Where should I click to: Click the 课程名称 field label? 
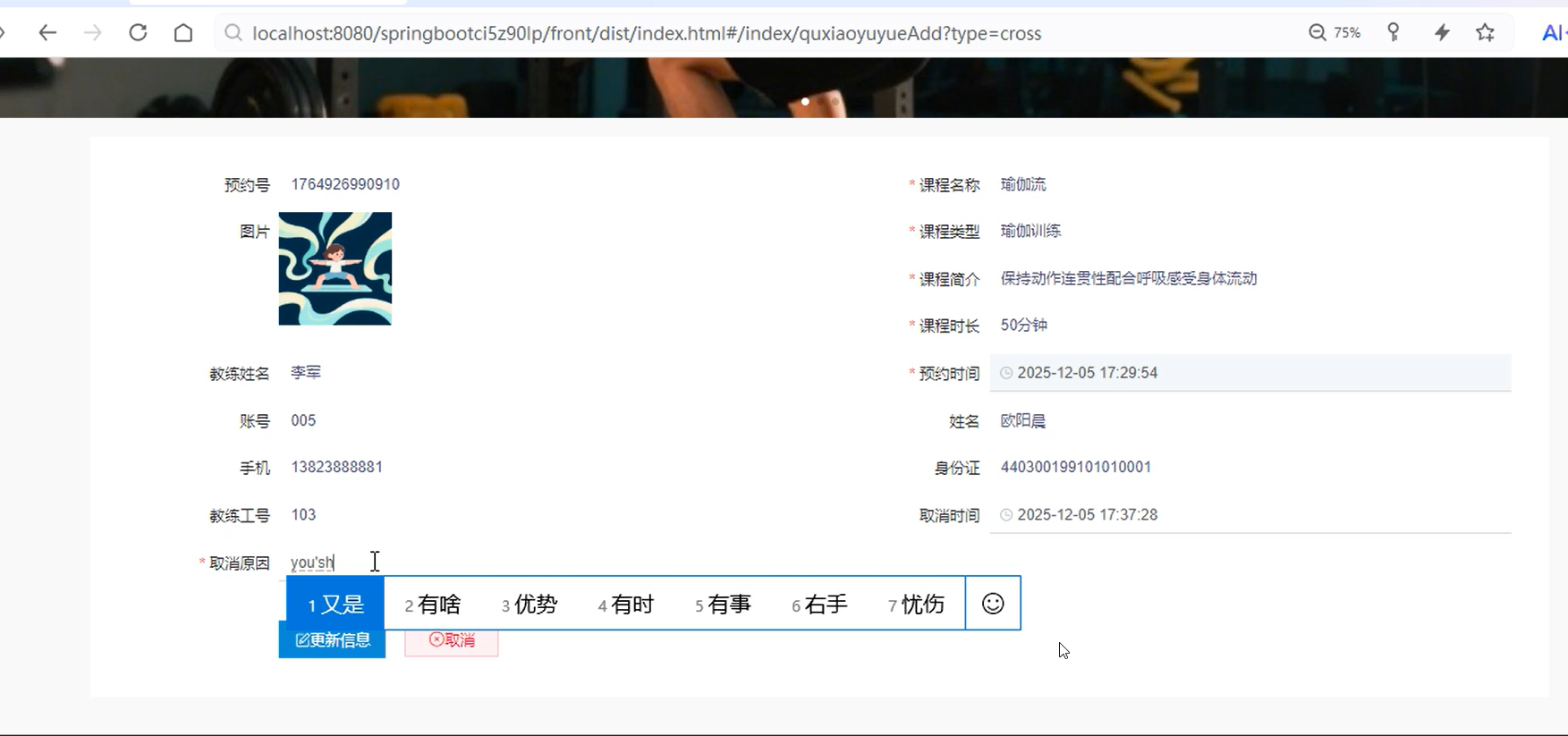[x=950, y=185]
